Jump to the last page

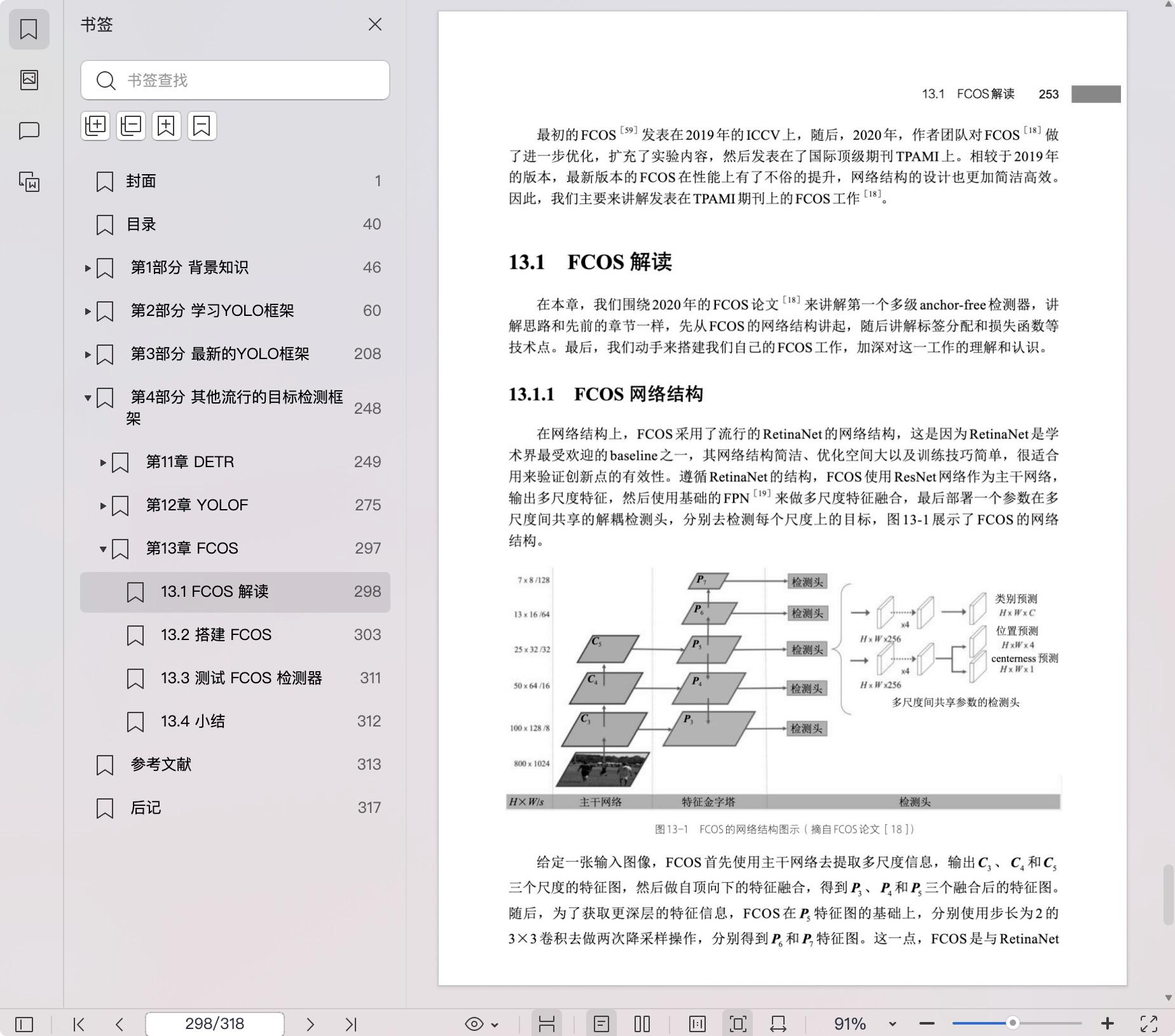(x=351, y=1024)
